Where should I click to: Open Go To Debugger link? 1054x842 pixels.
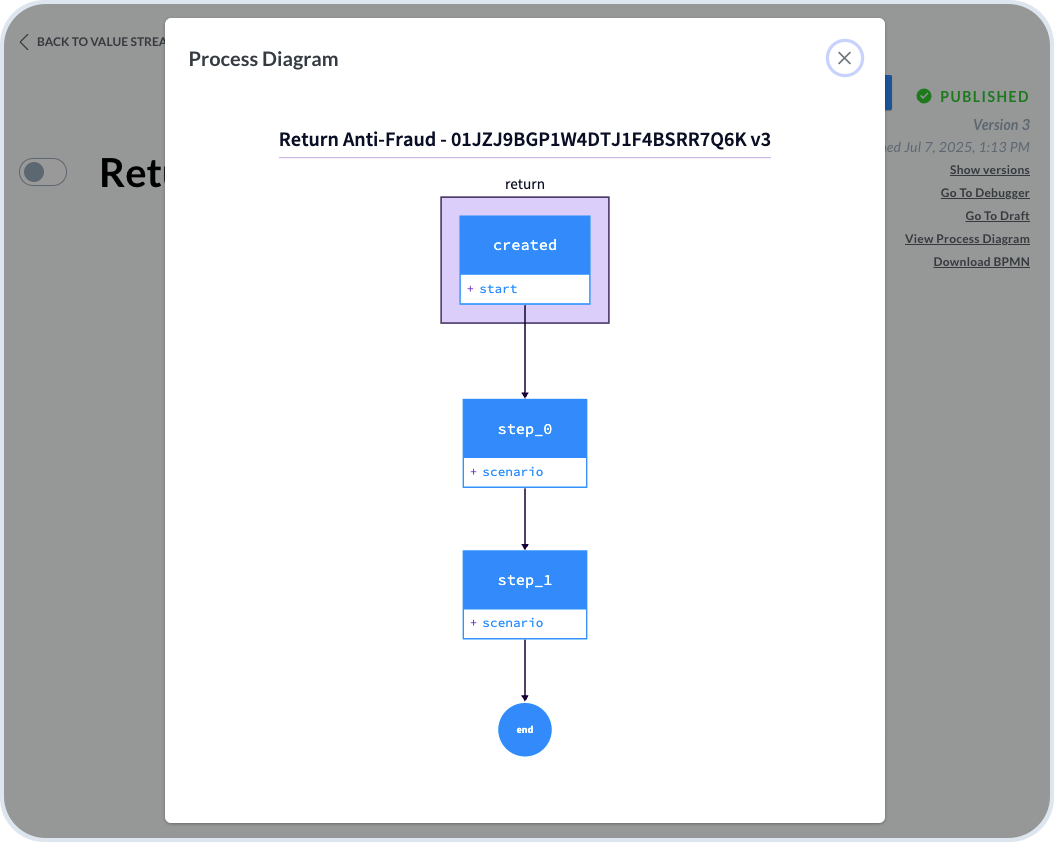click(x=984, y=193)
